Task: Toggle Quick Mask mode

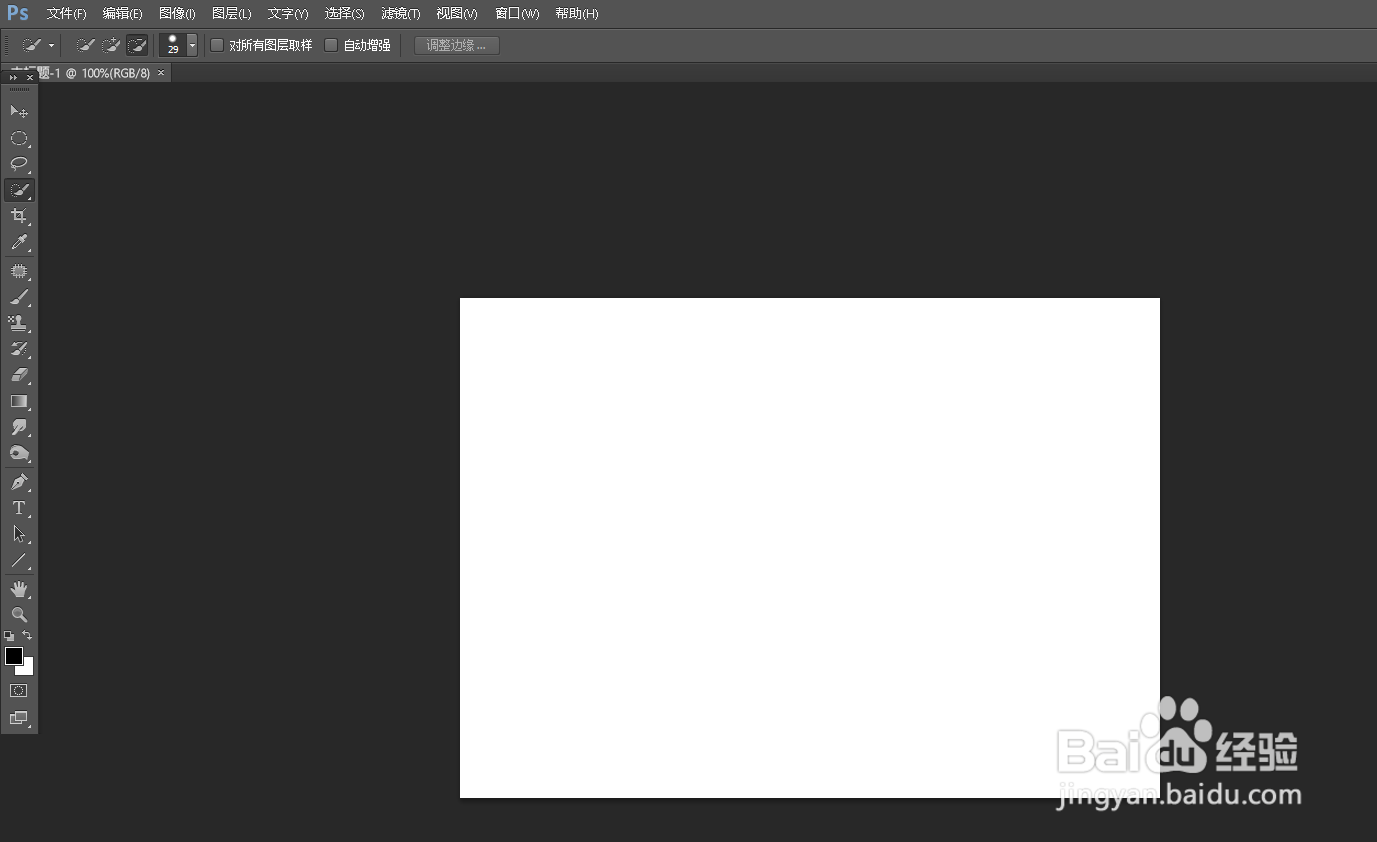Action: pos(18,690)
